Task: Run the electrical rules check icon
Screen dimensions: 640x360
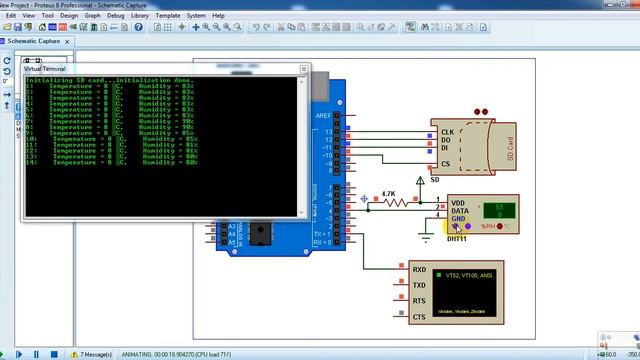Action: coord(483,27)
